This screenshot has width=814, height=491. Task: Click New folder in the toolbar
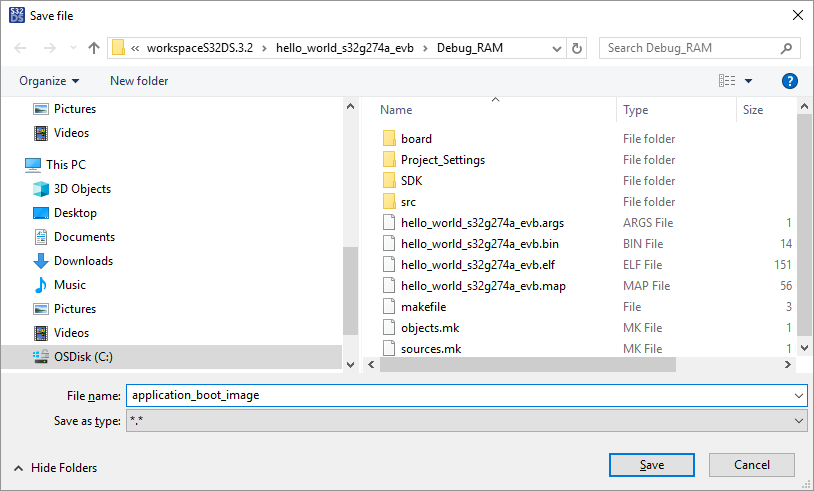(x=139, y=81)
